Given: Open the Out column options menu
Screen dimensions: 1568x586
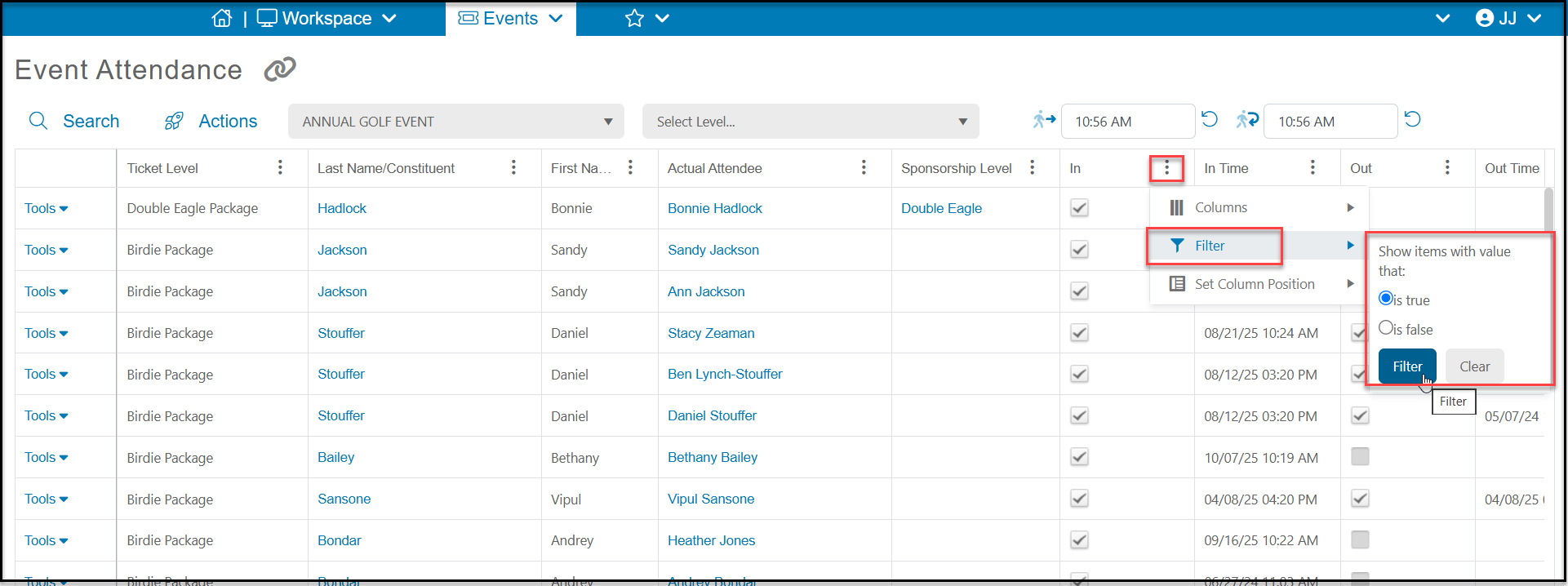Looking at the screenshot, I should [1447, 167].
